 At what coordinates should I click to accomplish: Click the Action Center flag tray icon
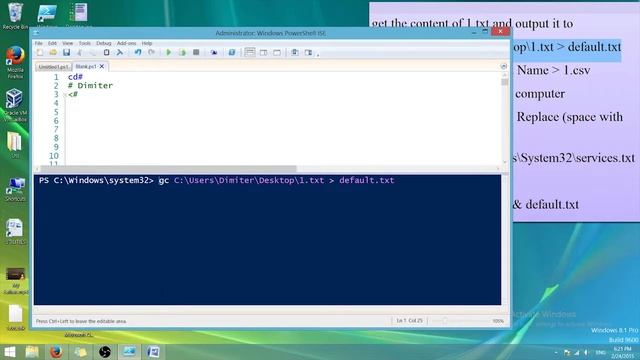567,352
